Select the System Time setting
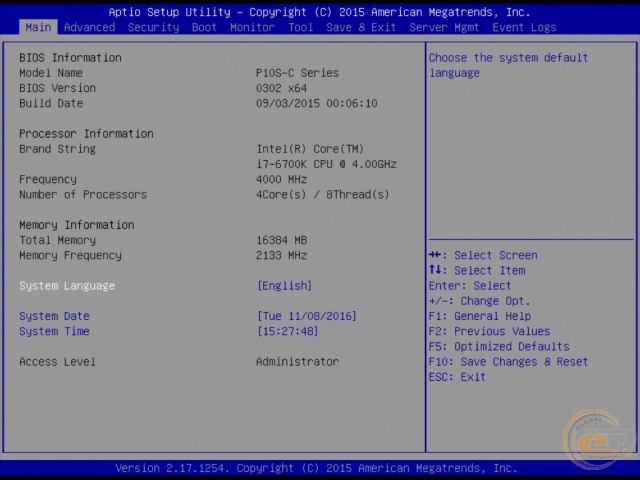 (x=54, y=331)
